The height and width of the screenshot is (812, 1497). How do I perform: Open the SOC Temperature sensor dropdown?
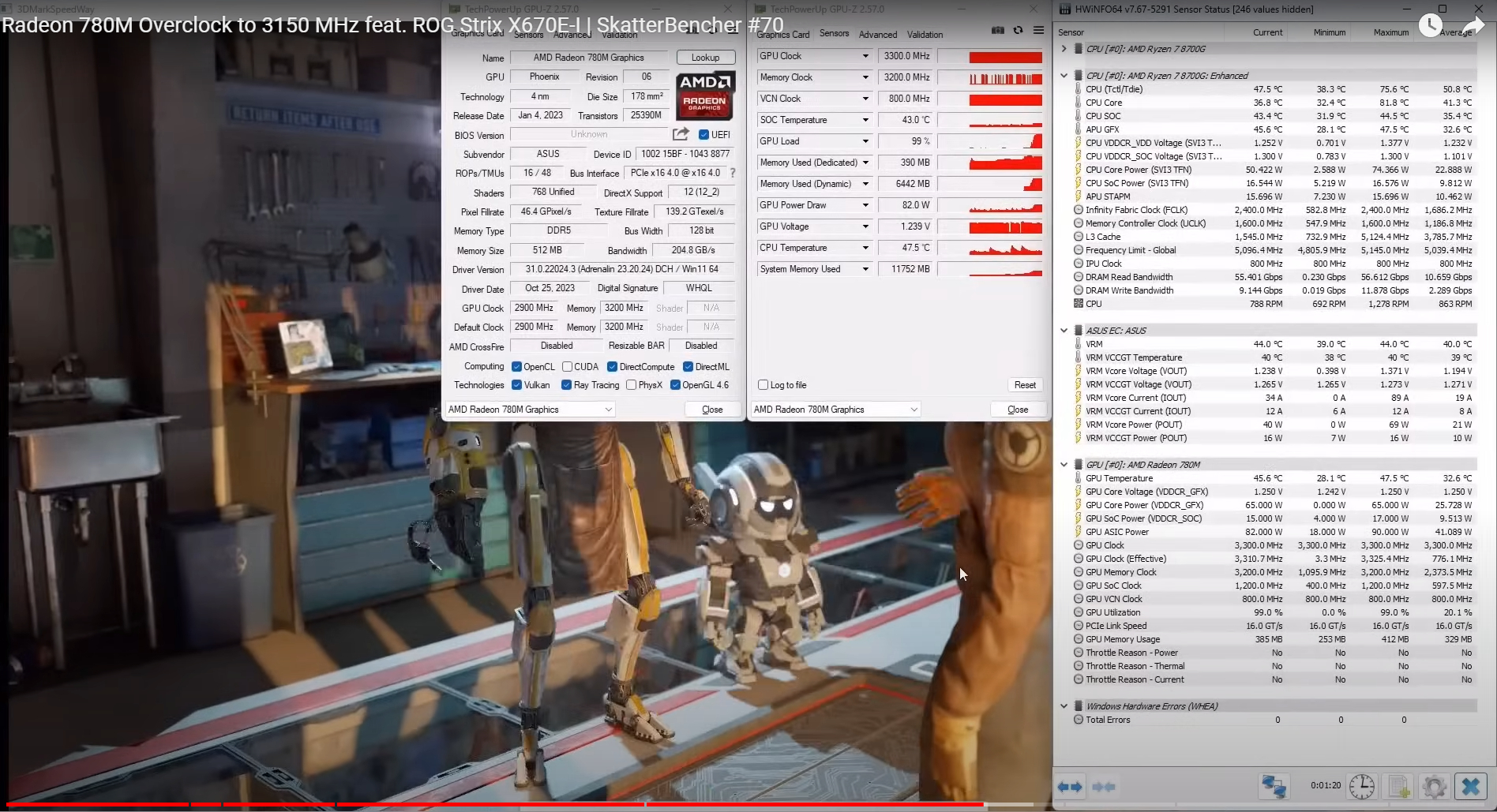pos(865,120)
